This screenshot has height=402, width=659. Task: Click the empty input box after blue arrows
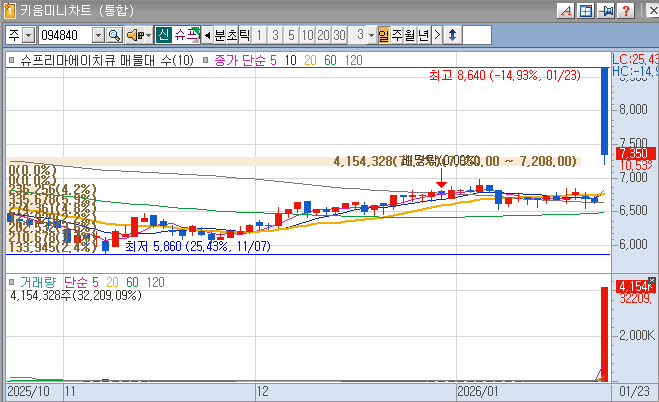[477, 35]
